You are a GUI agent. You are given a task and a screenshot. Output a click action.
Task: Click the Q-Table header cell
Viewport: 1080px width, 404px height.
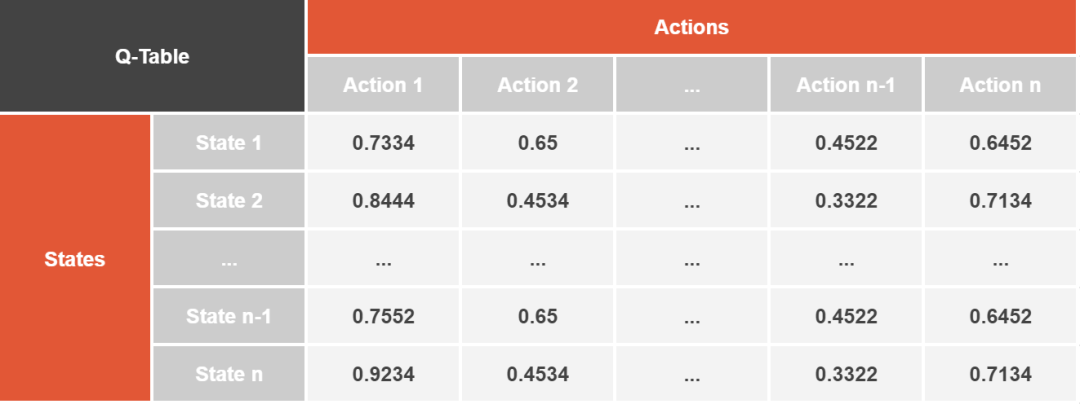click(152, 56)
